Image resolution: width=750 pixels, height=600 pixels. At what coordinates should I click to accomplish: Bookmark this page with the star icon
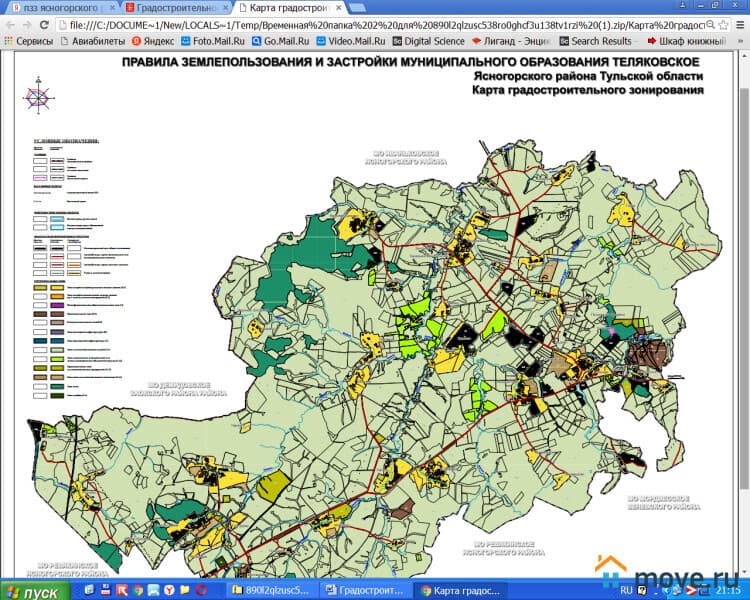coord(723,25)
